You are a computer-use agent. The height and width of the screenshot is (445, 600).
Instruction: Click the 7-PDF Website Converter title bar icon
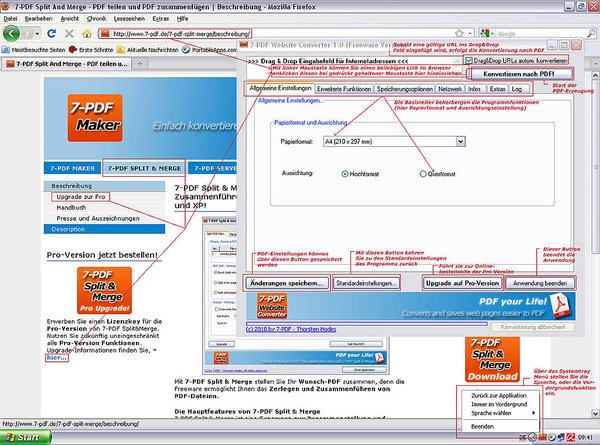244,44
